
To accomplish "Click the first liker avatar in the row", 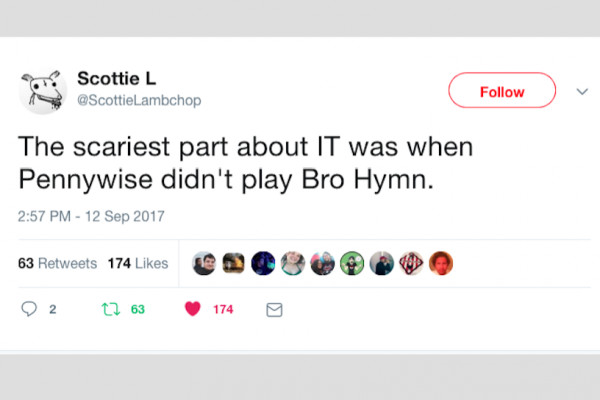I will point(204,263).
